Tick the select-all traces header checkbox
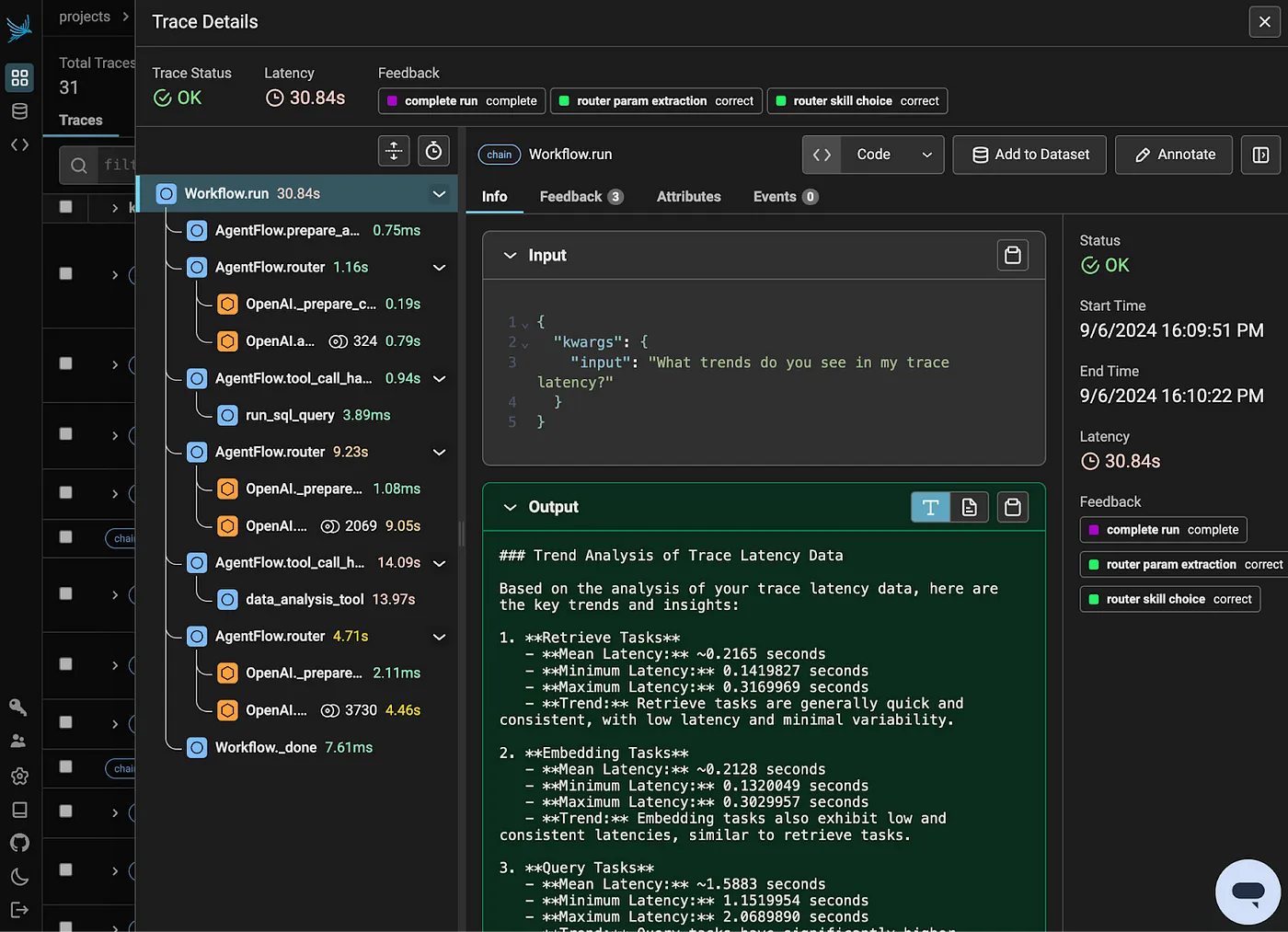Viewport: 1288px width, 932px height. tap(65, 206)
